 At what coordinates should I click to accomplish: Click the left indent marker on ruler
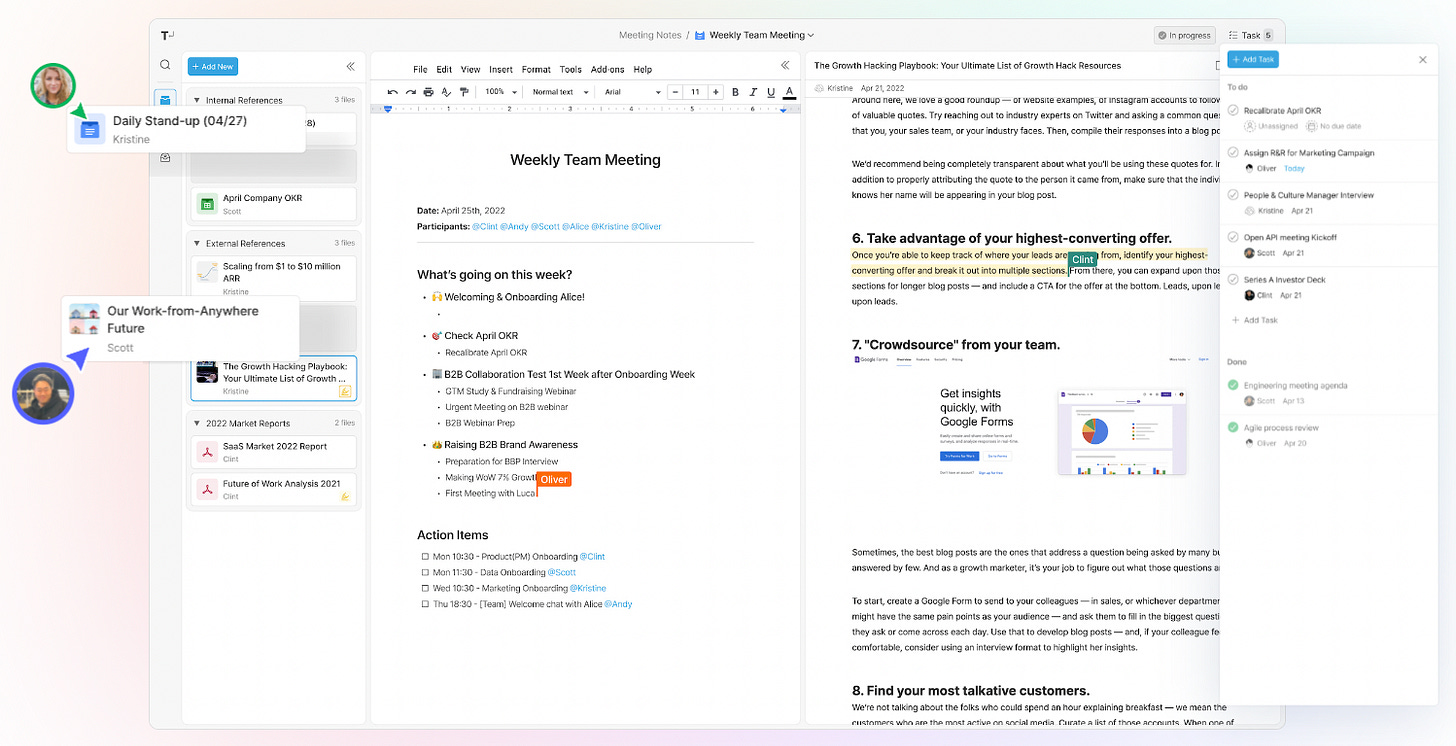387,108
